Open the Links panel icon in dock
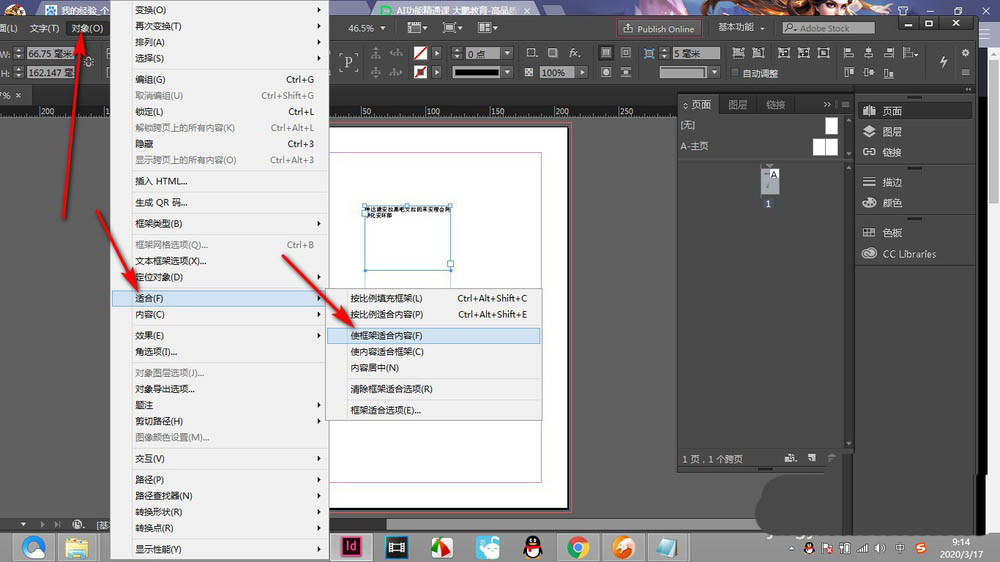Image resolution: width=1000 pixels, height=562 pixels. [x=869, y=152]
